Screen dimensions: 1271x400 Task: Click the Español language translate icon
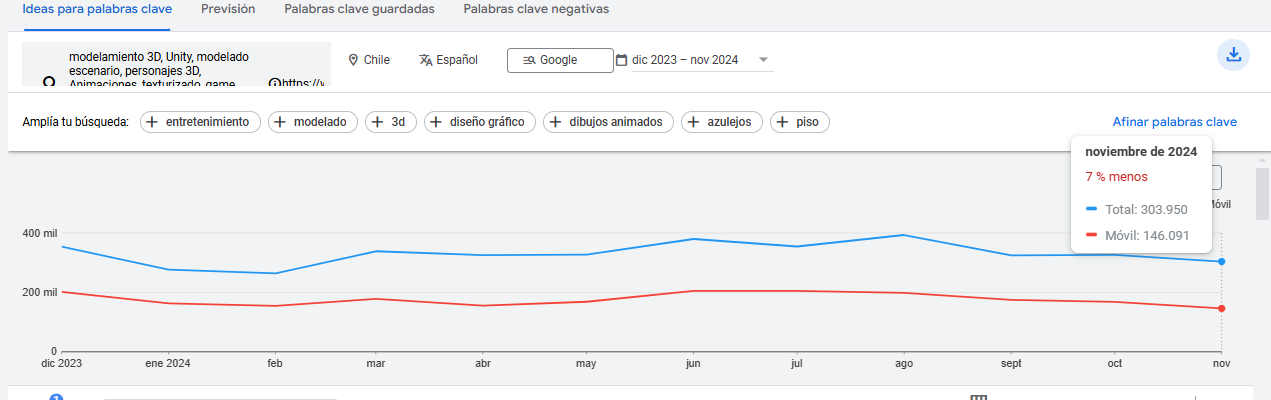(x=426, y=60)
